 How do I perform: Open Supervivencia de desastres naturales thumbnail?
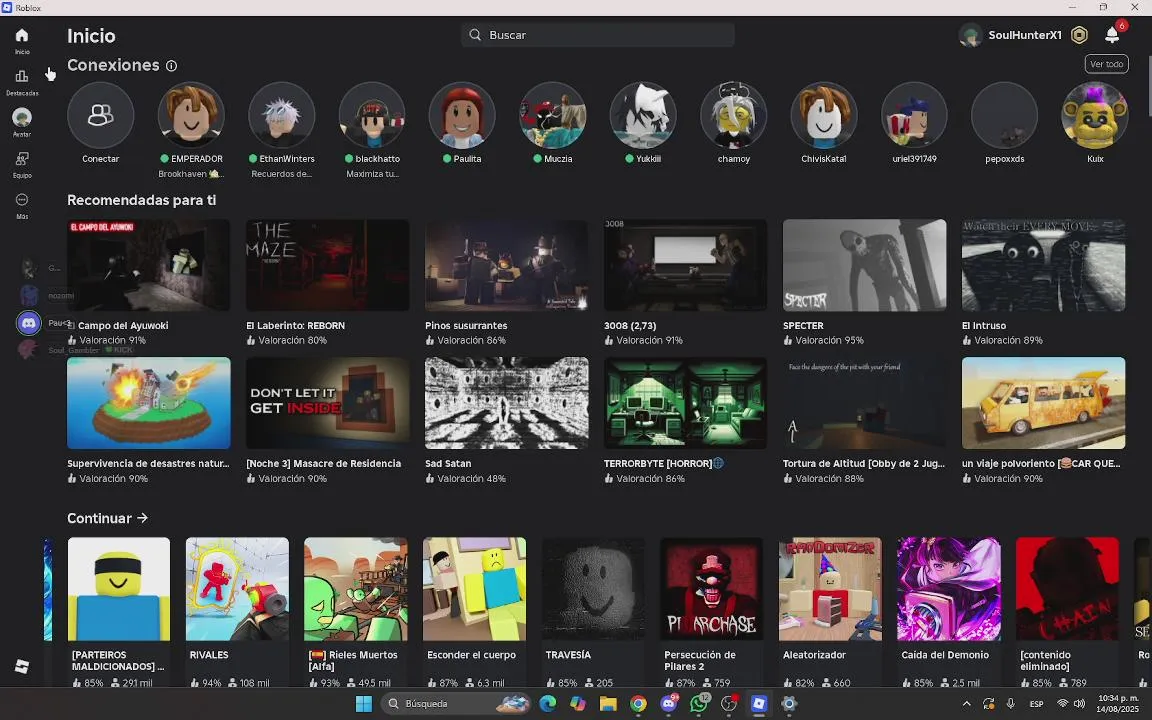coord(148,403)
